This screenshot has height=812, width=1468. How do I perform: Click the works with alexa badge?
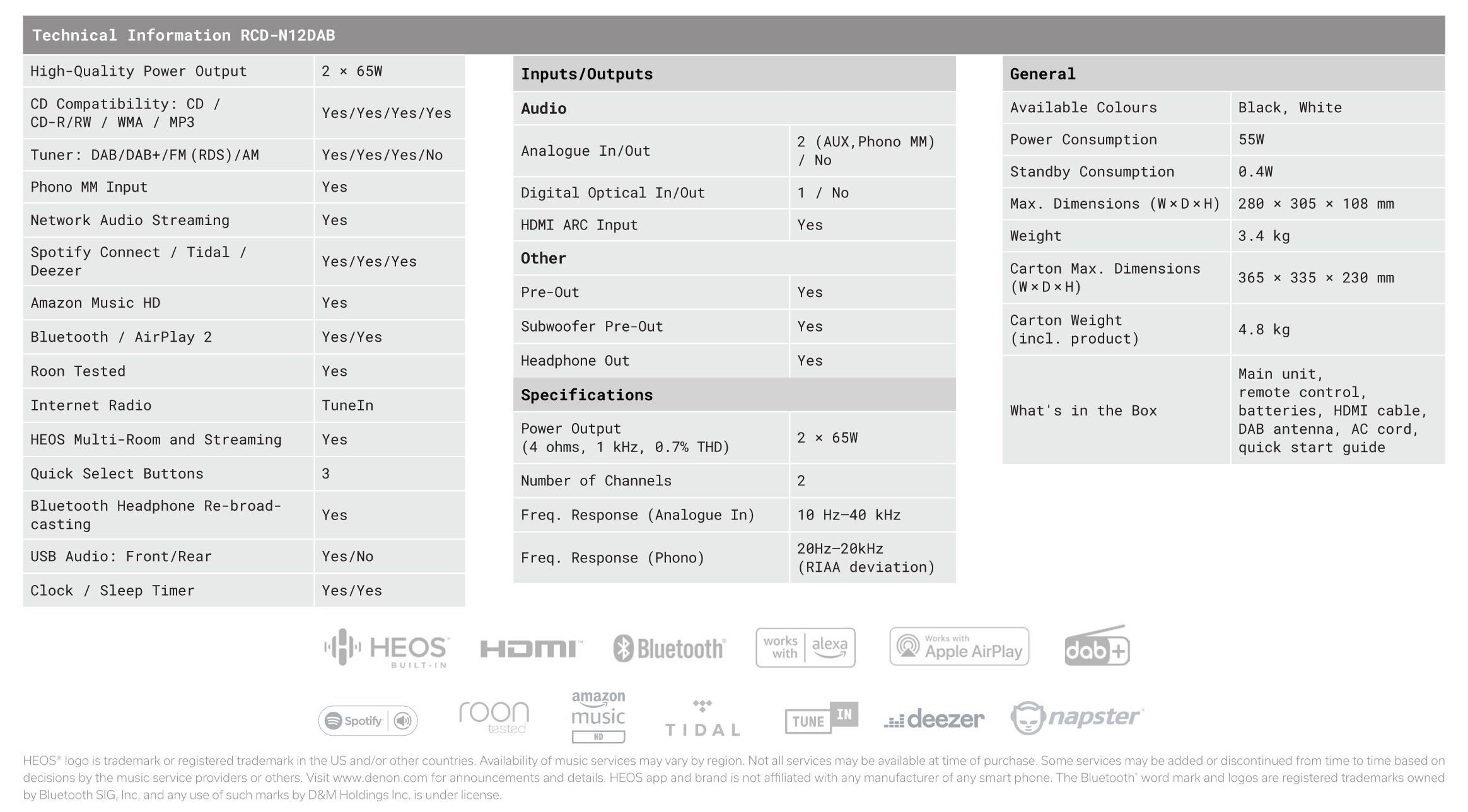click(805, 647)
